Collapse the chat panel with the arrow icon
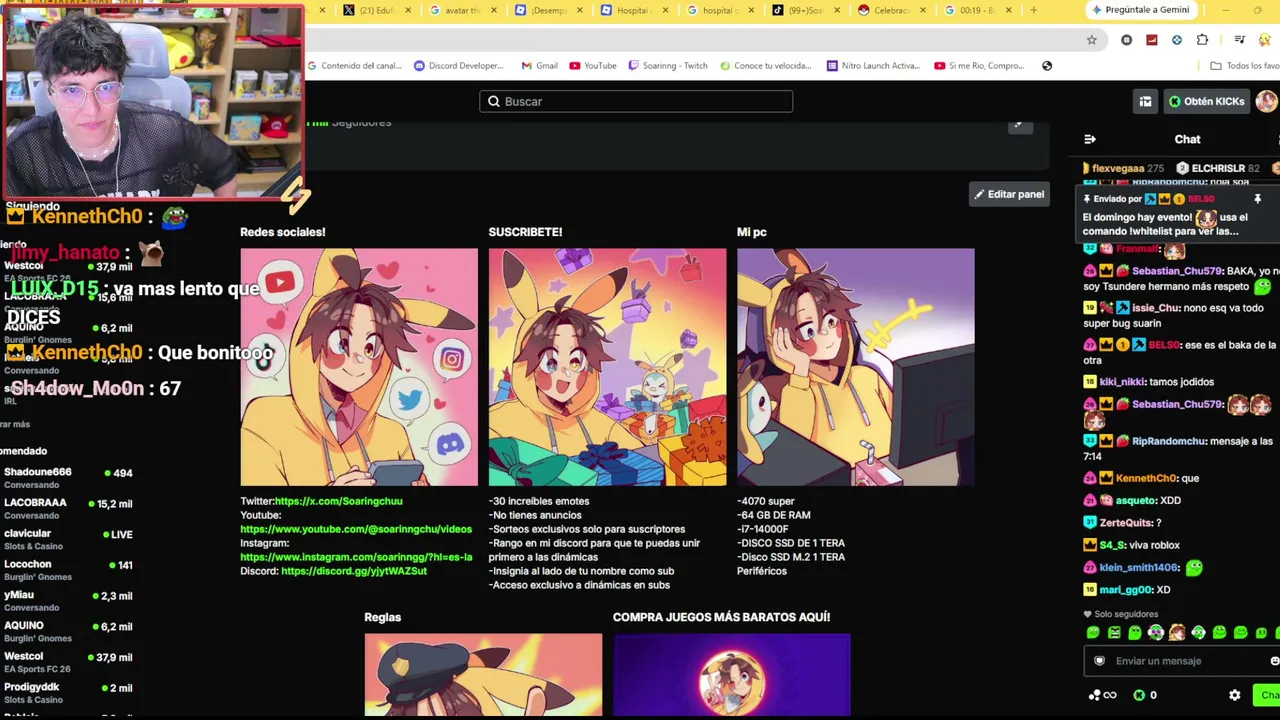Viewport: 1280px width, 720px height. [x=1090, y=139]
